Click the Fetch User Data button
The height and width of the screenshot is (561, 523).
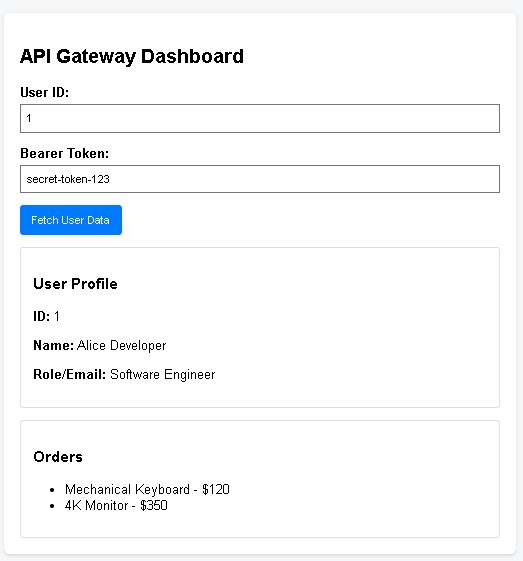click(x=71, y=220)
